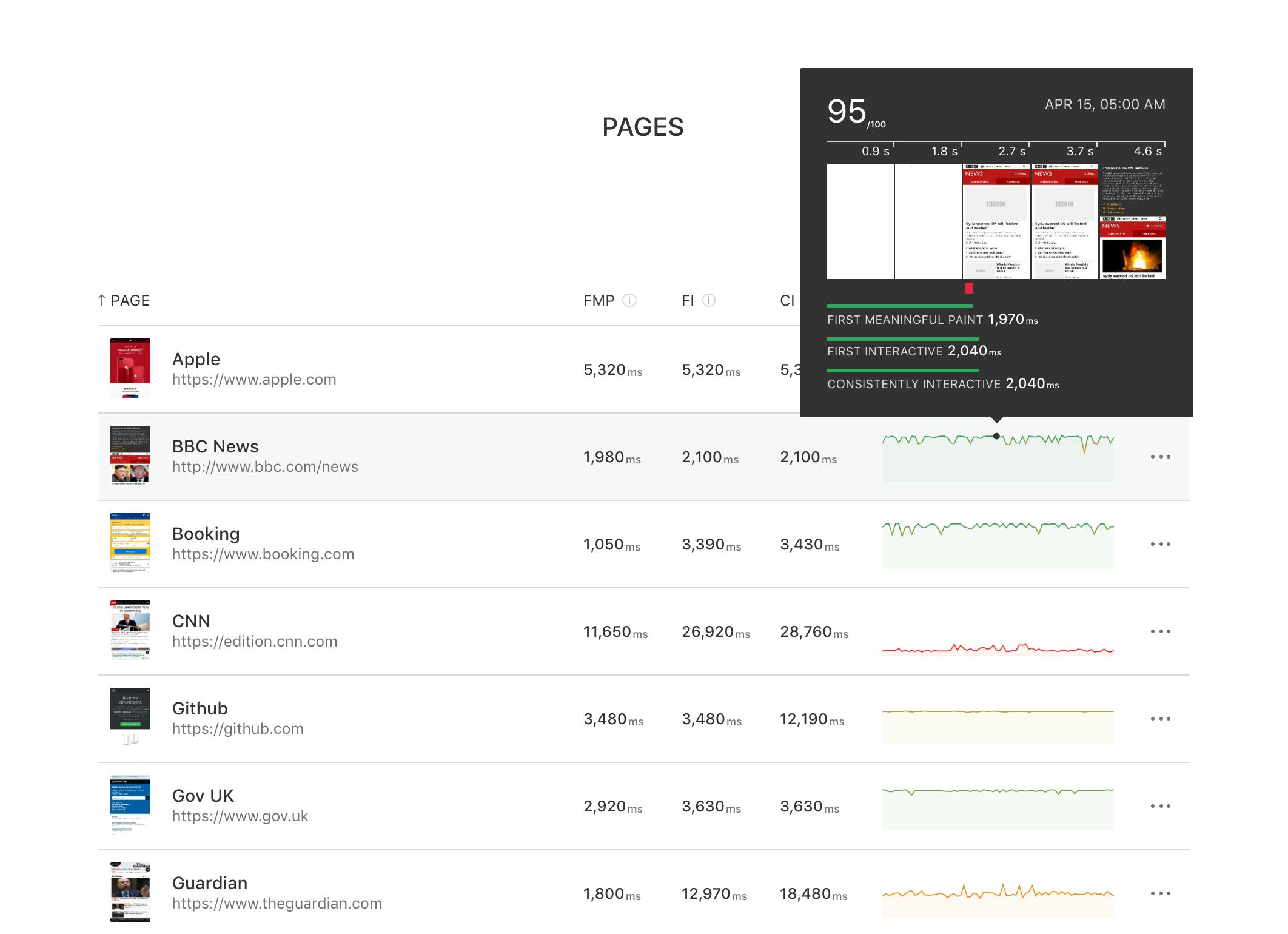Screen dimensions: 1288x934
Task: Select the Github page thumbnail
Action: [130, 717]
